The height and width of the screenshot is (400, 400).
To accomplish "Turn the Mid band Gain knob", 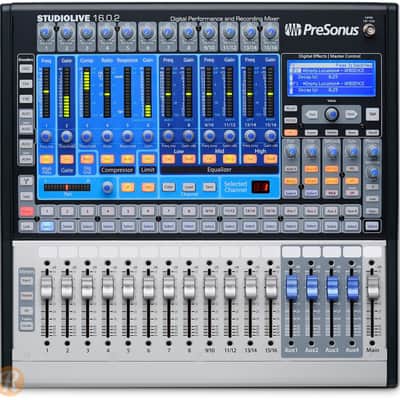I will (x=229, y=136).
